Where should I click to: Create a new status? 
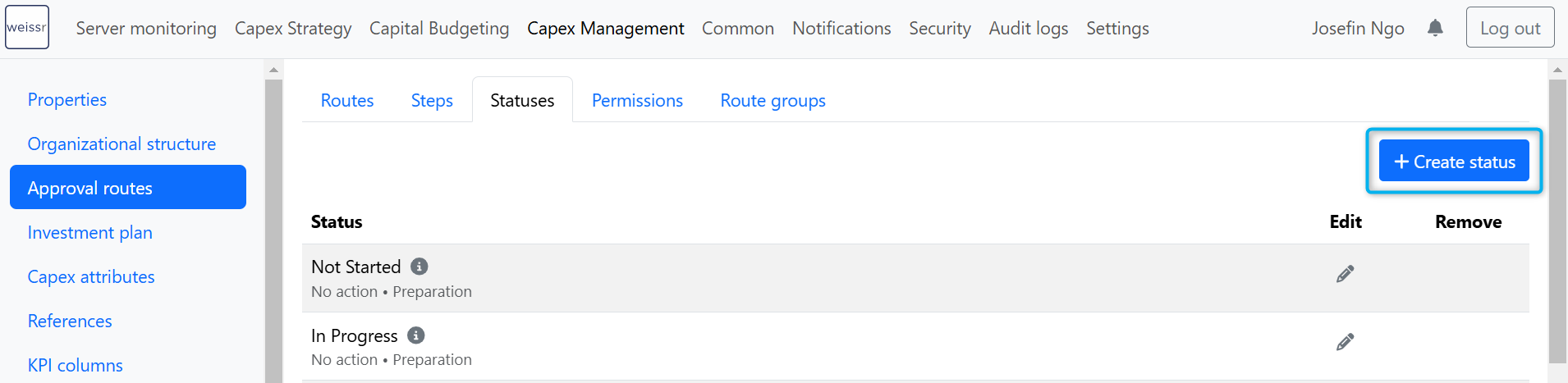click(1454, 161)
